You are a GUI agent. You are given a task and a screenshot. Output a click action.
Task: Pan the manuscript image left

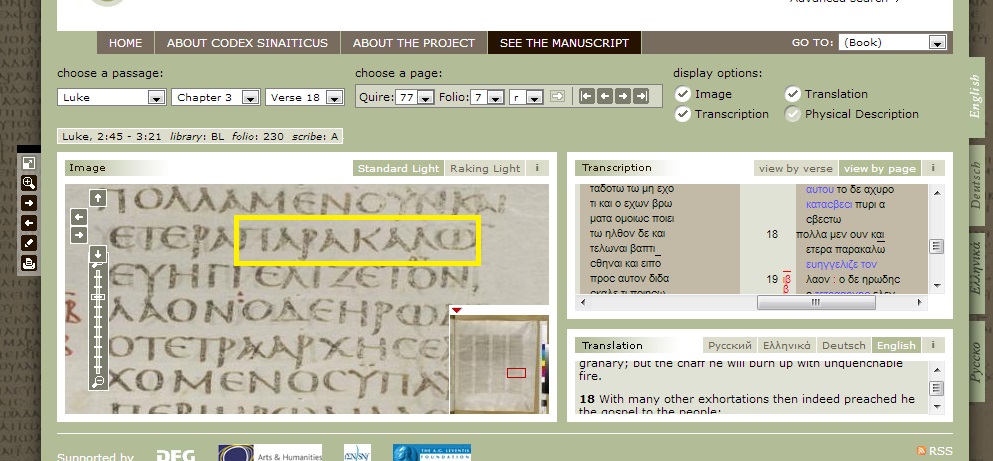[79, 217]
